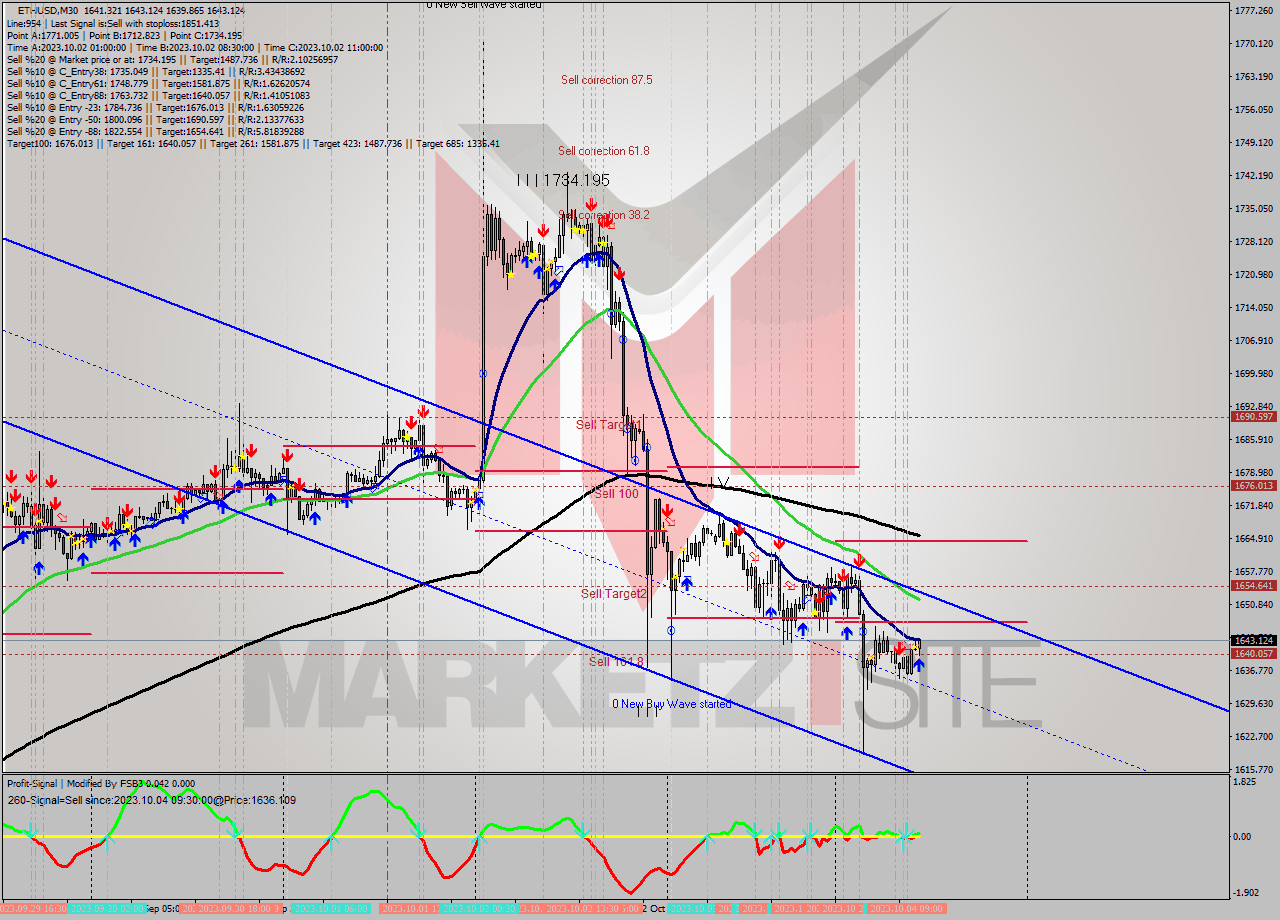Image resolution: width=1280 pixels, height=920 pixels.
Task: Click the 'Target100: 1676.013' summary line
Action: click(253, 143)
